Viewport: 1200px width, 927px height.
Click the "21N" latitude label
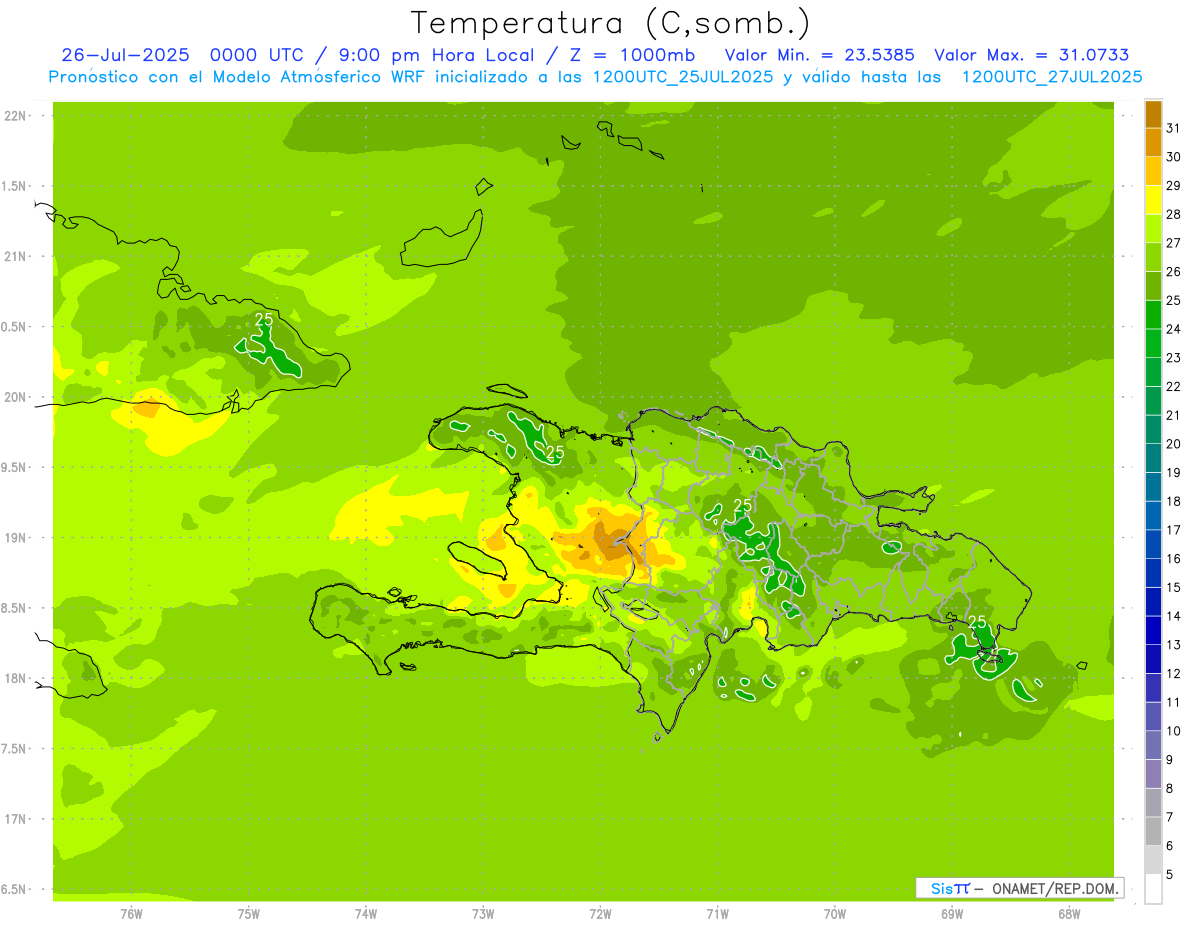coord(15,256)
